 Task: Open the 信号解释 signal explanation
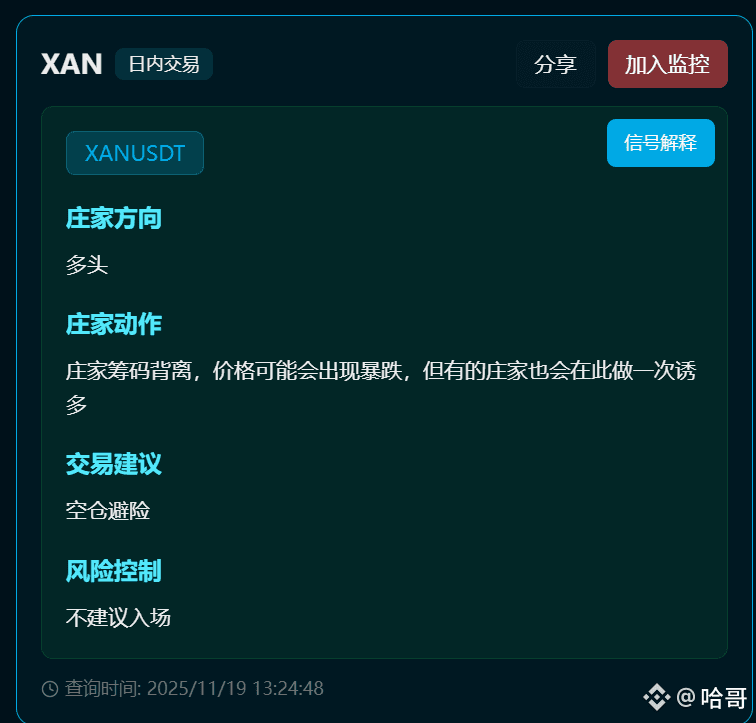click(x=661, y=143)
